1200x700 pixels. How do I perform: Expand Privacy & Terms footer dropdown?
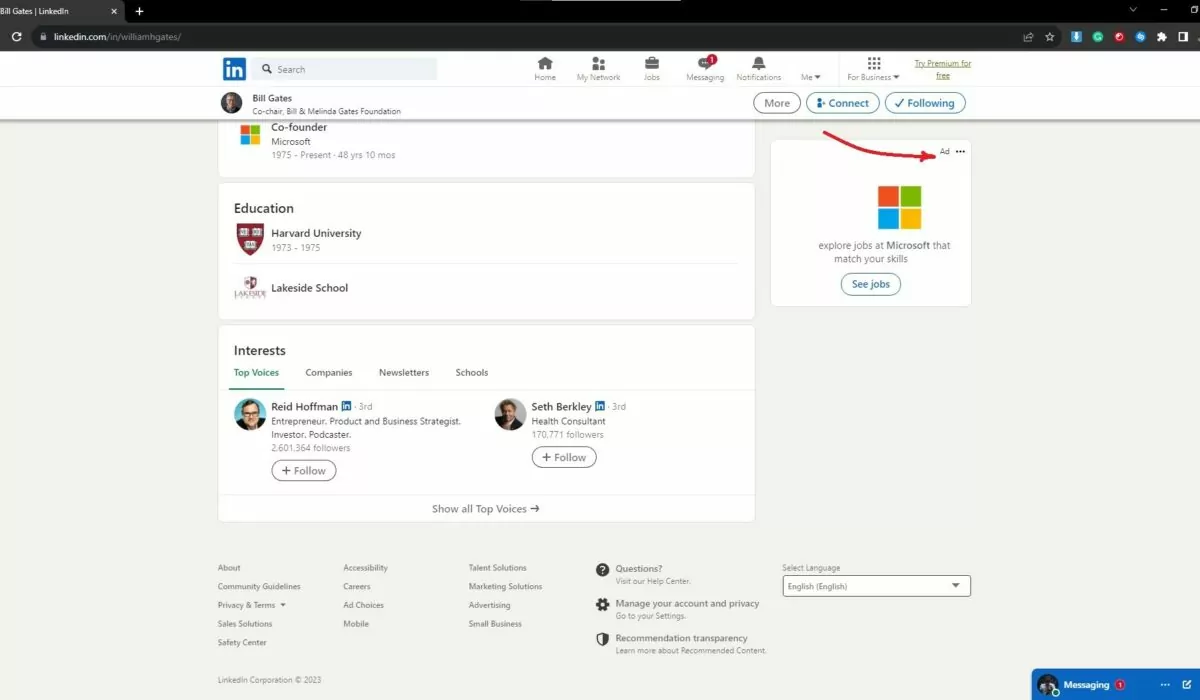click(x=252, y=605)
